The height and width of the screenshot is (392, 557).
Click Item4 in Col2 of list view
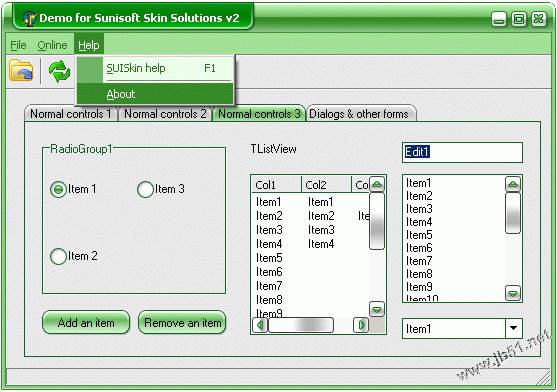pyautogui.click(x=321, y=244)
